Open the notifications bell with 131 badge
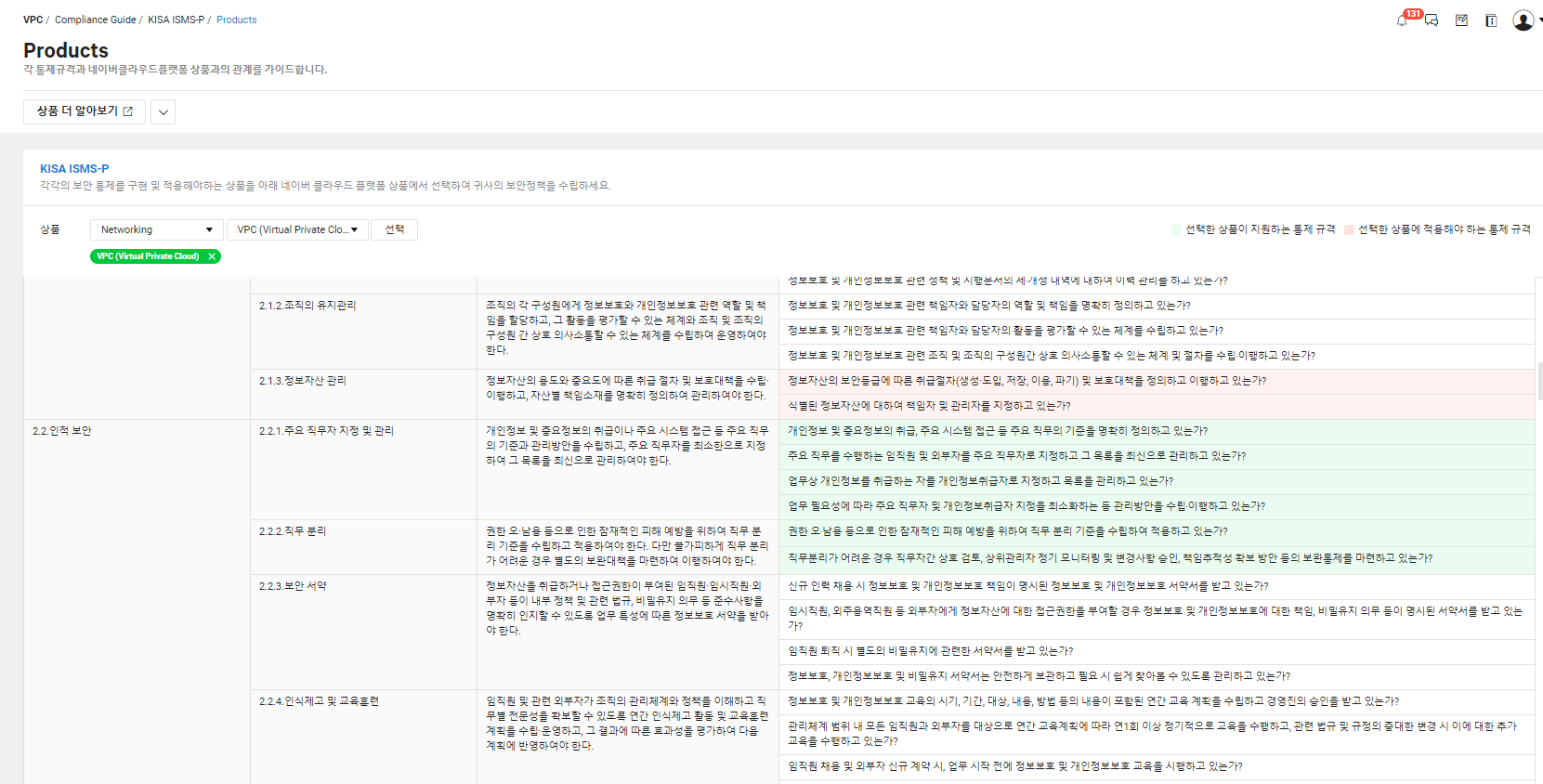The image size is (1543, 784). (1401, 20)
